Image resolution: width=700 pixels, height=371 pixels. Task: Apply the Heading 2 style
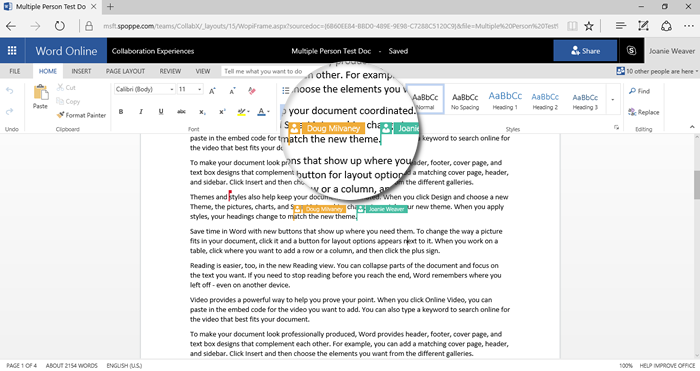(x=545, y=101)
